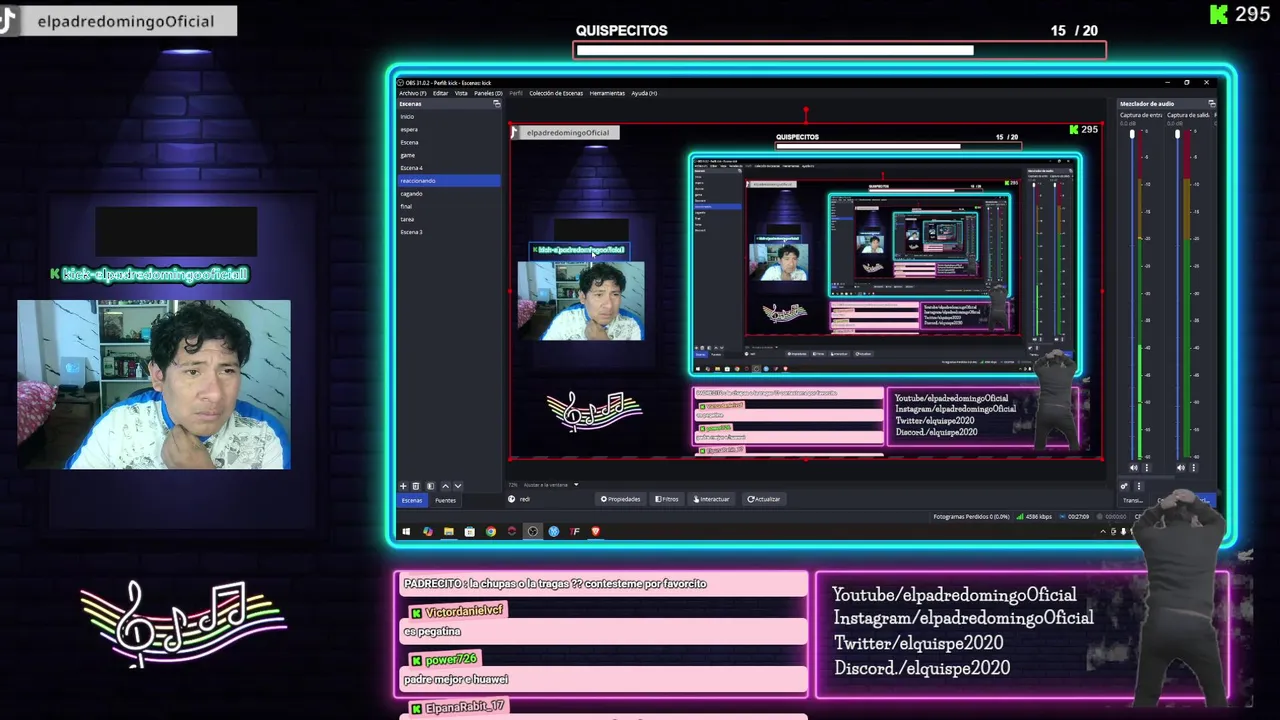Open Brave browser from the taskbar
Viewport: 1280px width, 720px height.
[596, 532]
